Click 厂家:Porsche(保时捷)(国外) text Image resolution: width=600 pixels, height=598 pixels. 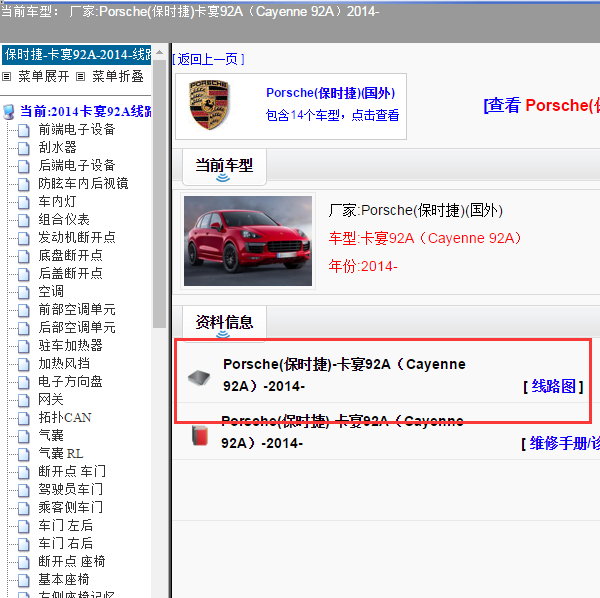click(416, 210)
